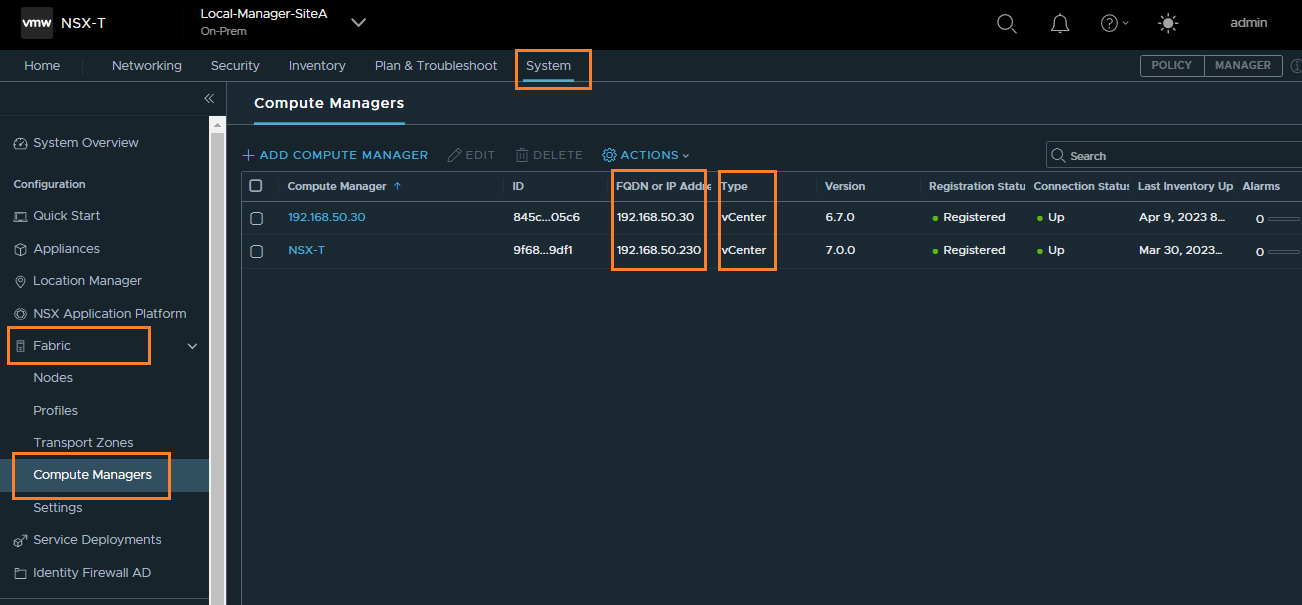This screenshot has height=605, width=1302.
Task: Collapse the Fabric section chevron
Action: [193, 346]
